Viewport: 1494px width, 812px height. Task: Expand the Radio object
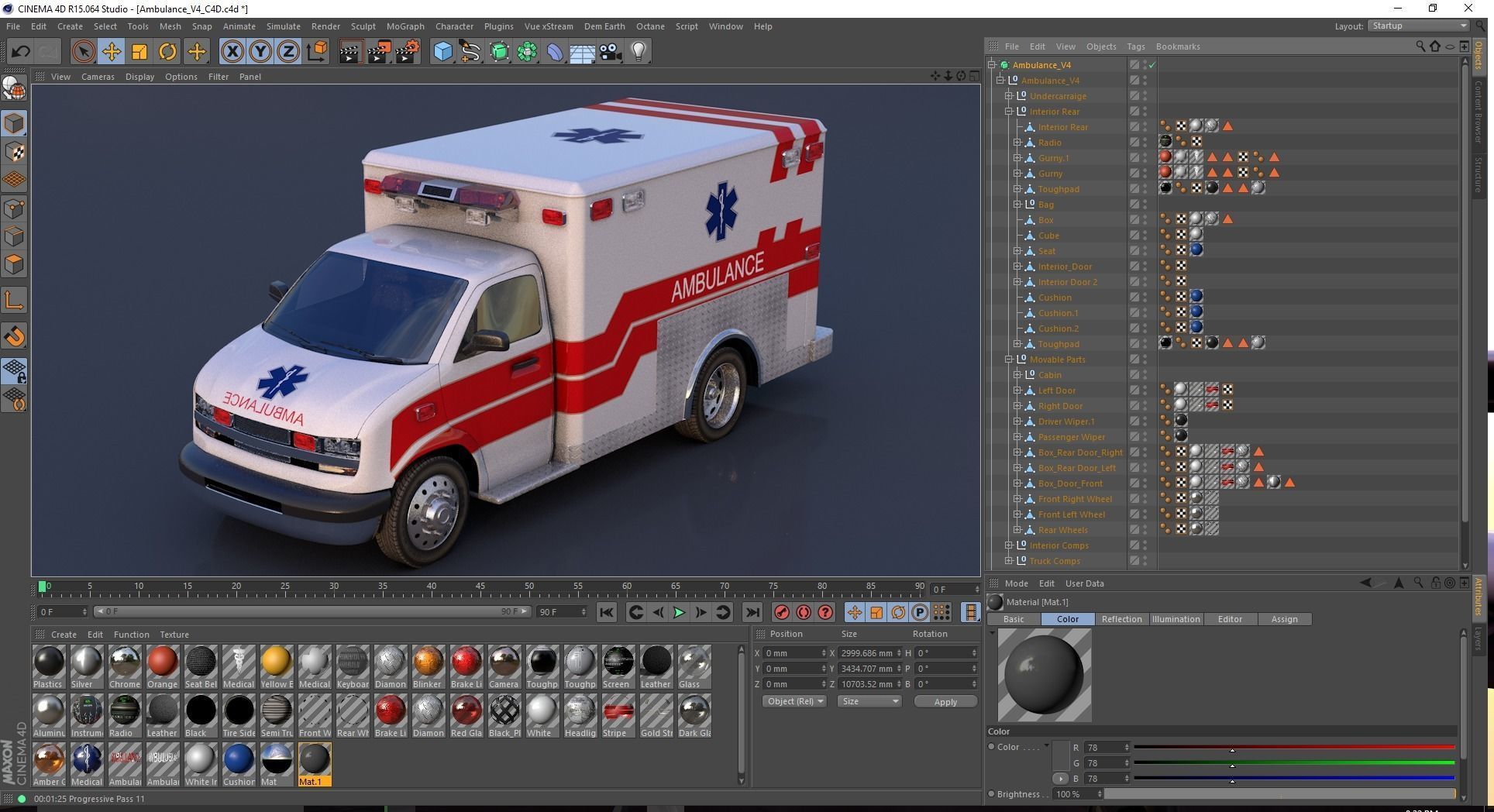click(1017, 143)
